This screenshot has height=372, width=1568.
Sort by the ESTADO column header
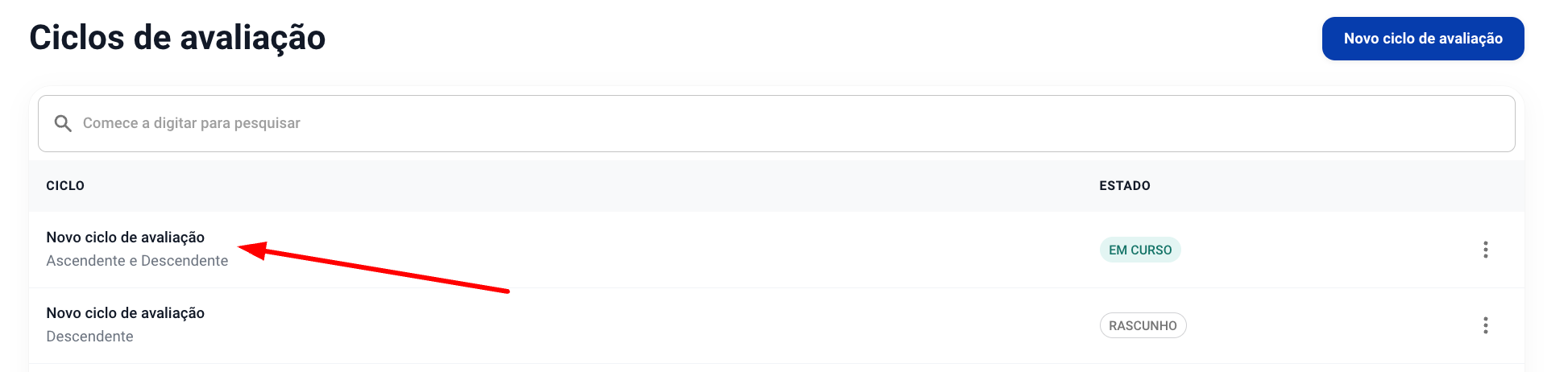(1125, 186)
